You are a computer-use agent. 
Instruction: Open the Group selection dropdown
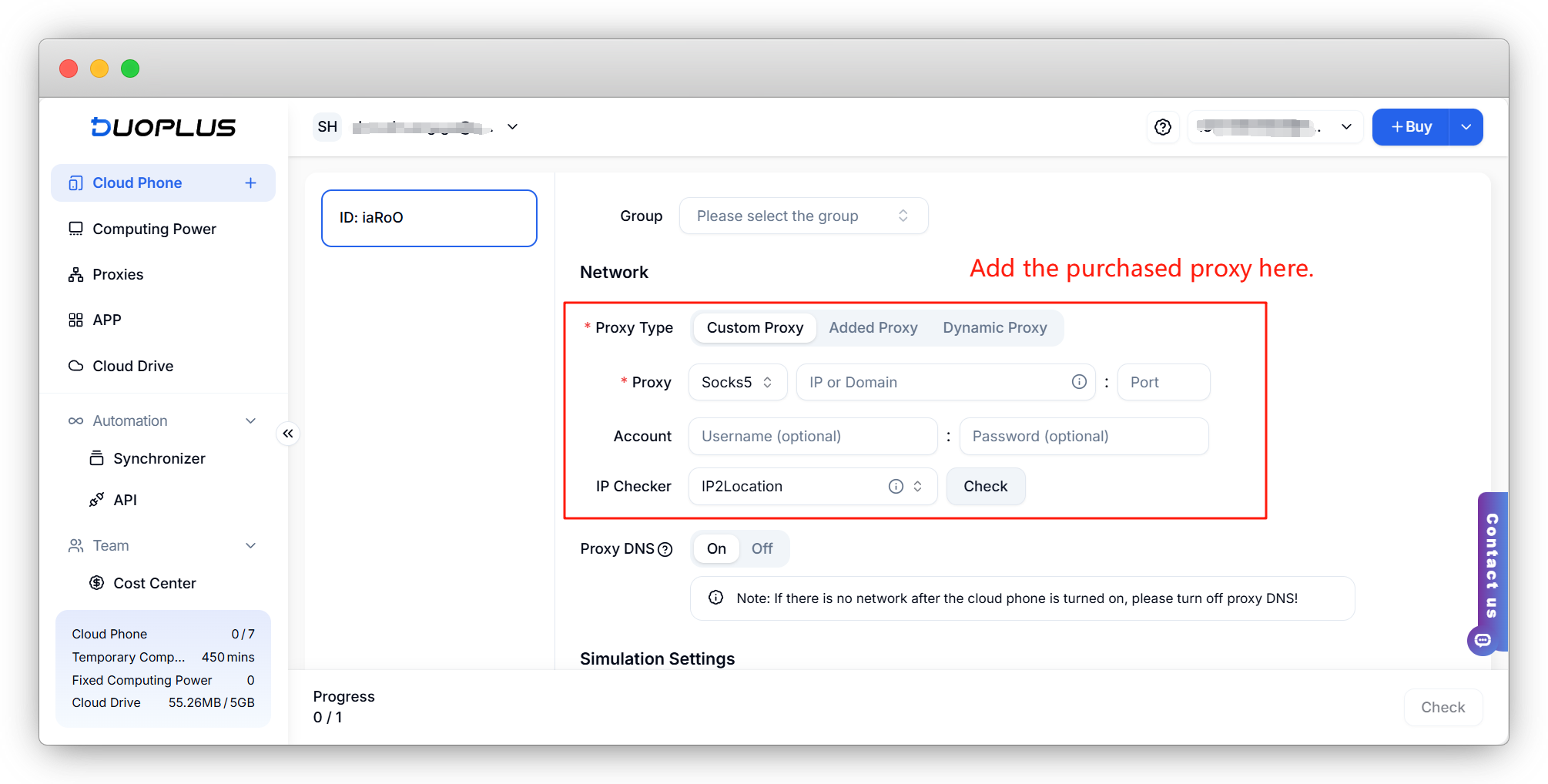point(802,216)
